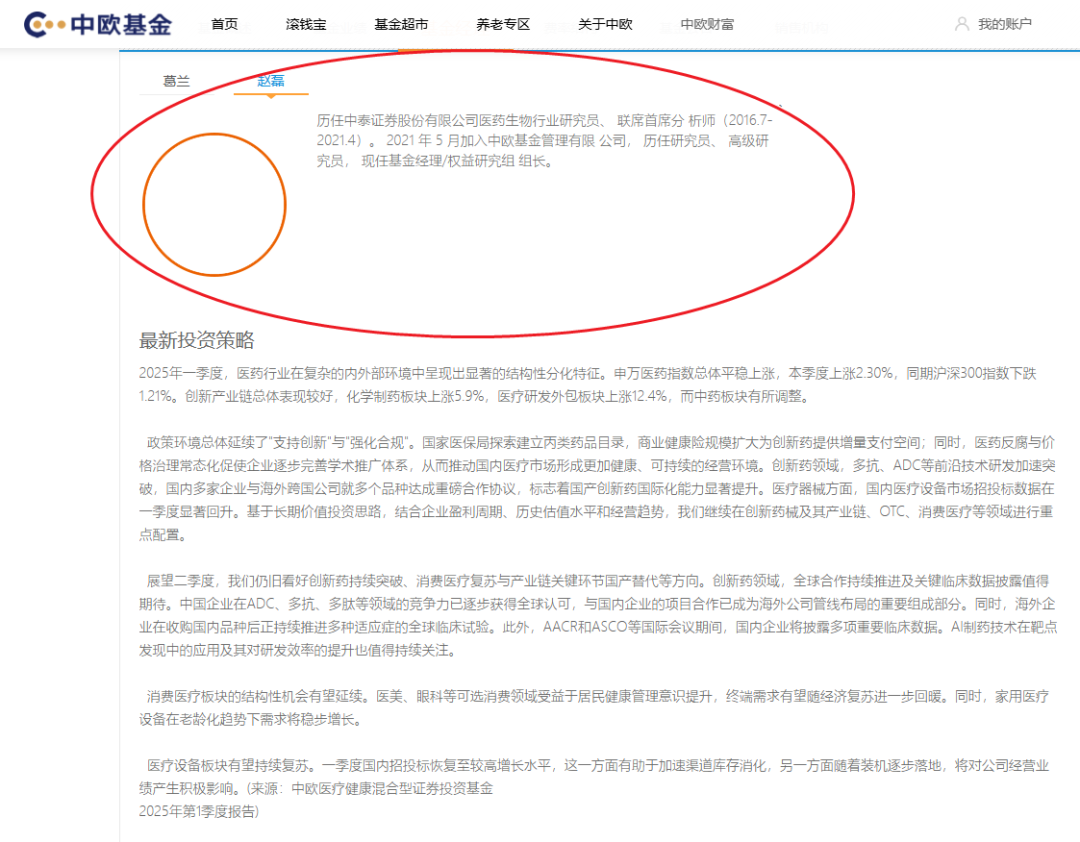Click the 最新投资策略 heading
This screenshot has height=842, width=1080.
click(x=197, y=340)
